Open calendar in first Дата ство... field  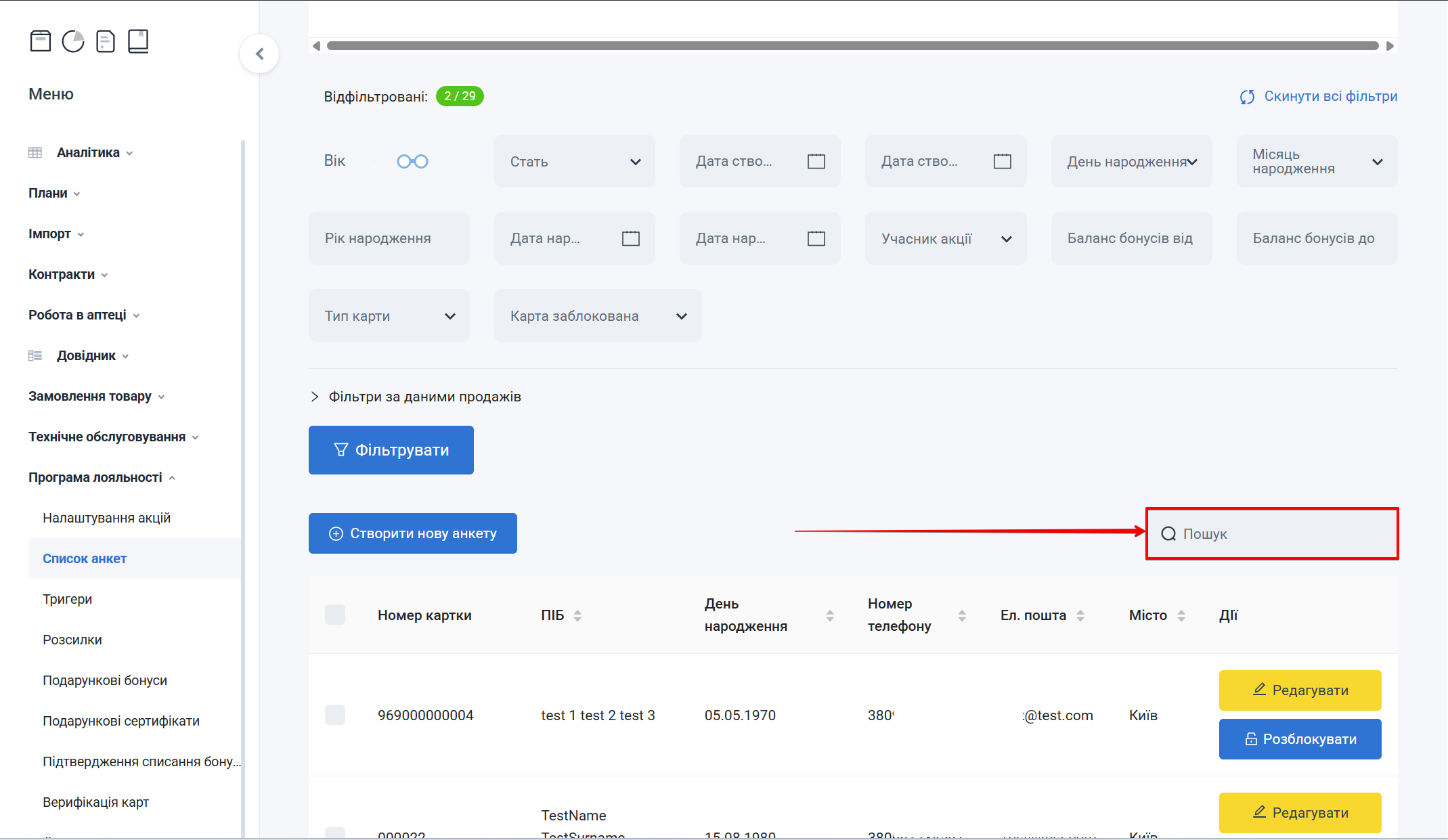pyautogui.click(x=816, y=161)
